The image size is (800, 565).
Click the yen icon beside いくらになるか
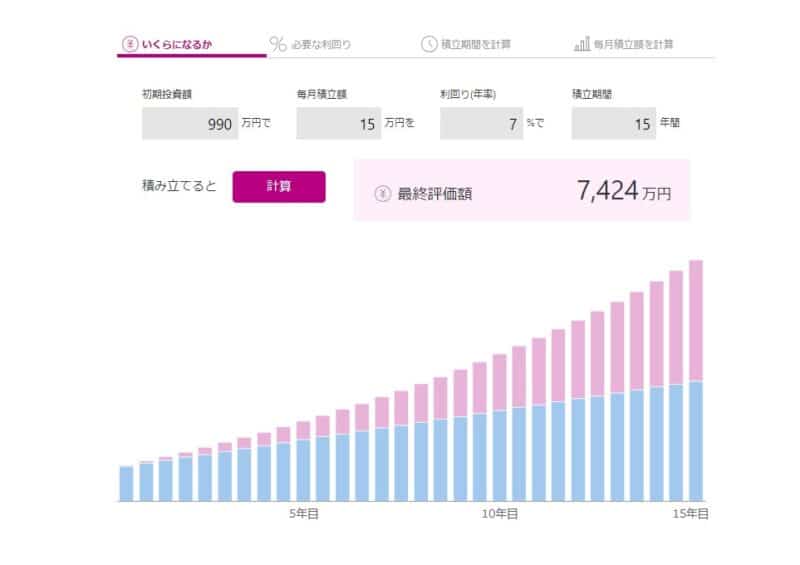pyautogui.click(x=130, y=44)
